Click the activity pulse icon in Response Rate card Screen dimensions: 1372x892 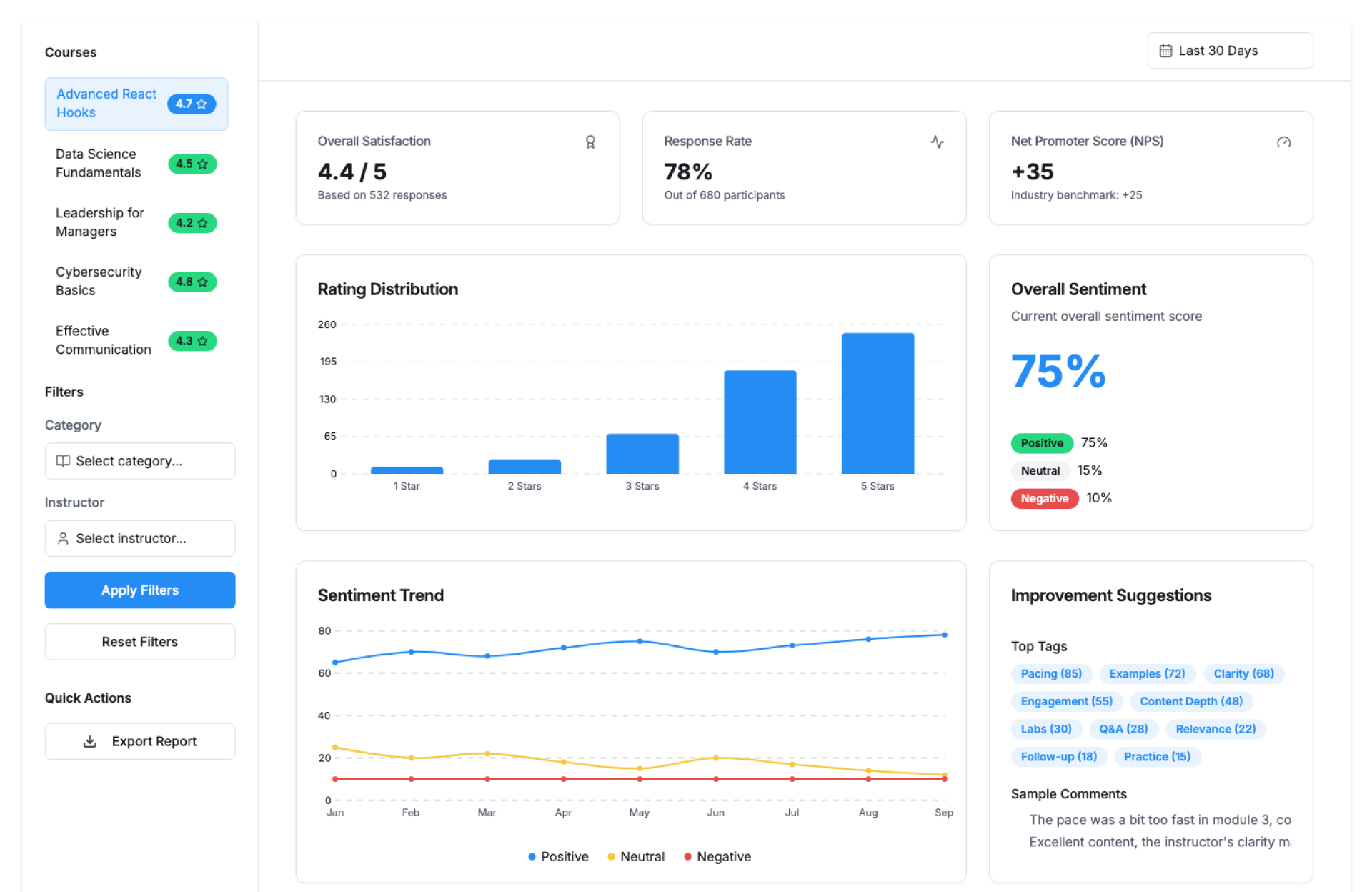[937, 142]
